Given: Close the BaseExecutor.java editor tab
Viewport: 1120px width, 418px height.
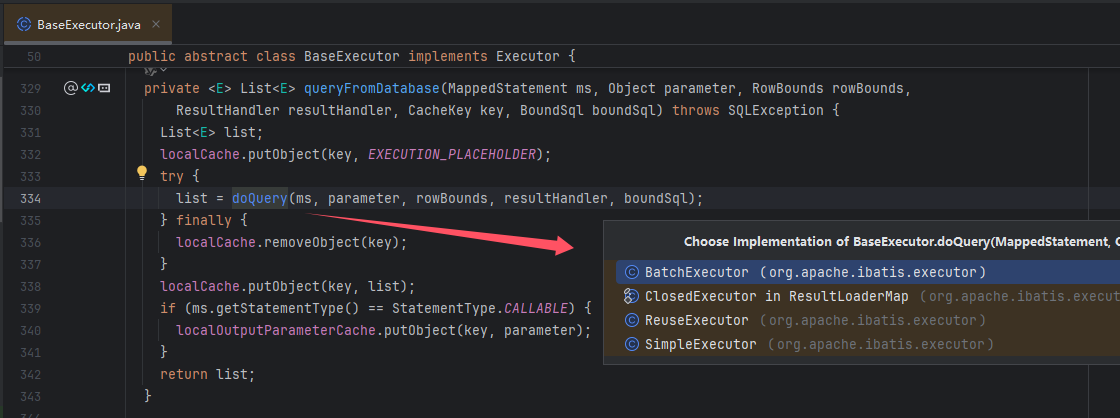Looking at the screenshot, I should tap(156, 23).
